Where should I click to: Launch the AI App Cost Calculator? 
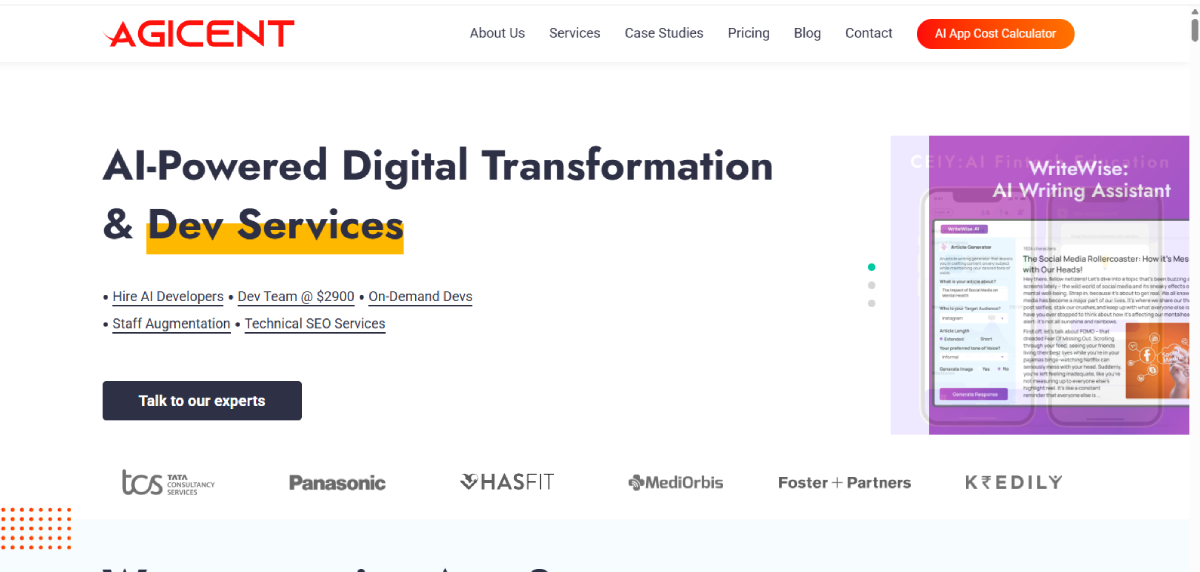point(995,33)
